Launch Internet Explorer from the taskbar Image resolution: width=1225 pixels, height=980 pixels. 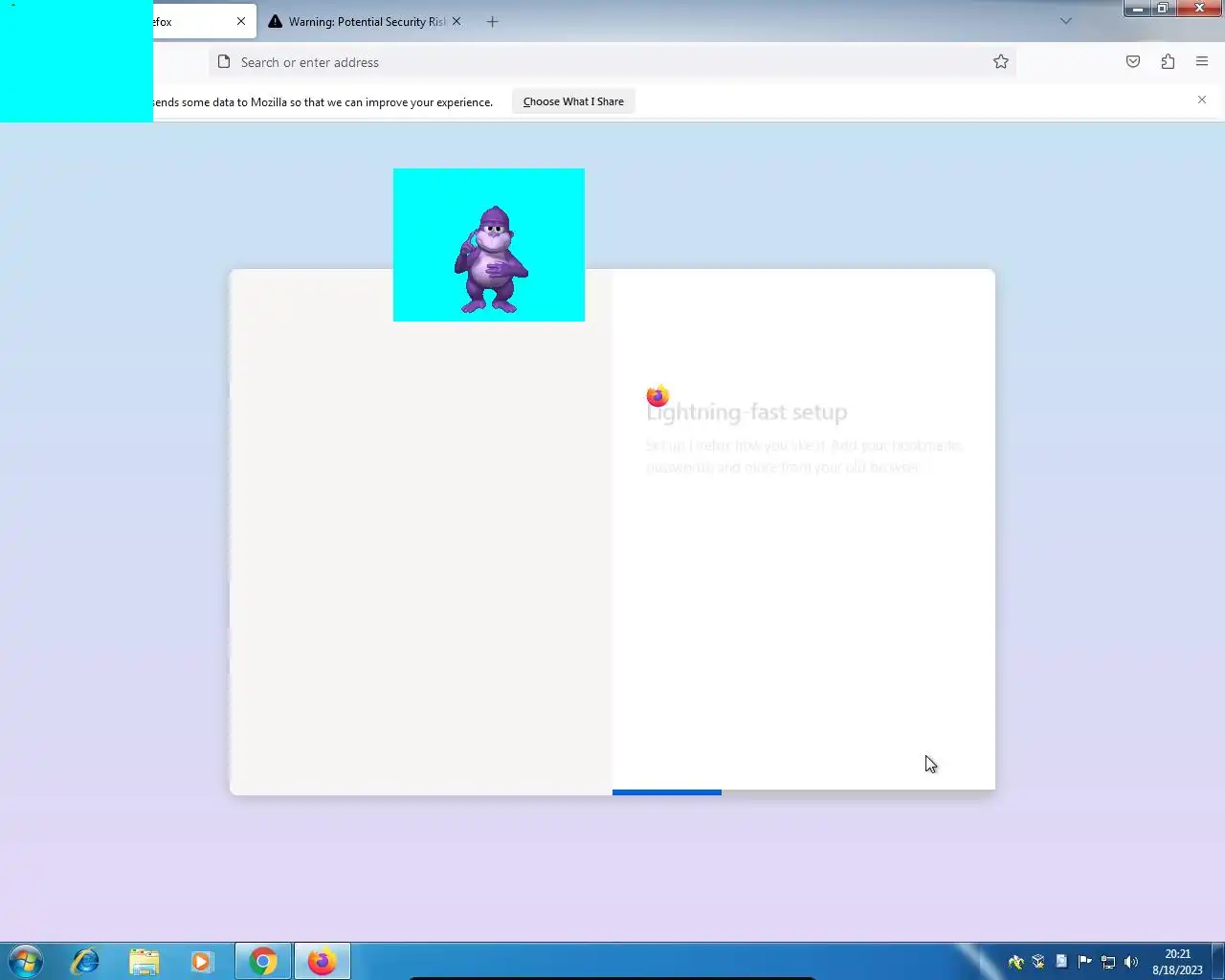pos(85,961)
